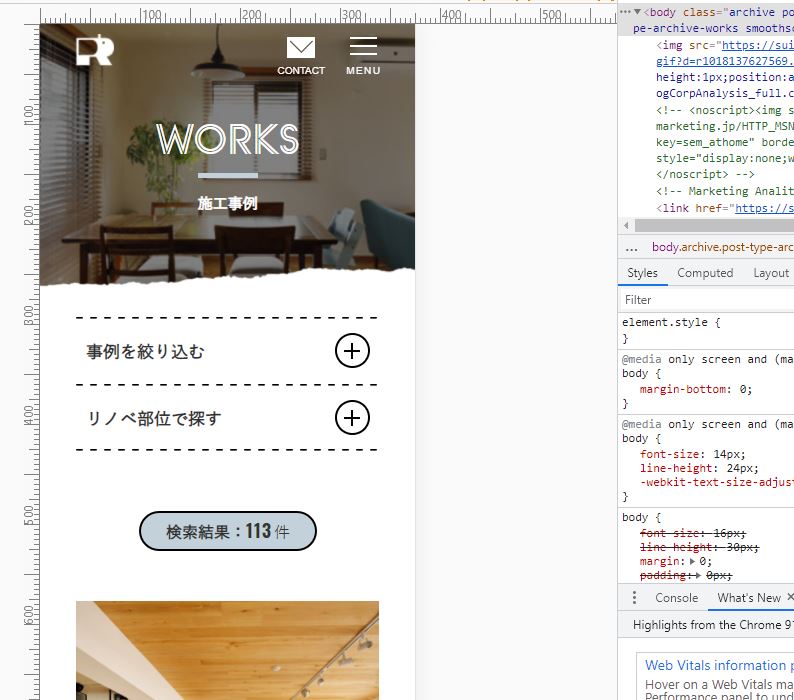Close the What's New drawer tab
Screen dimensions: 794x700
coord(790,598)
